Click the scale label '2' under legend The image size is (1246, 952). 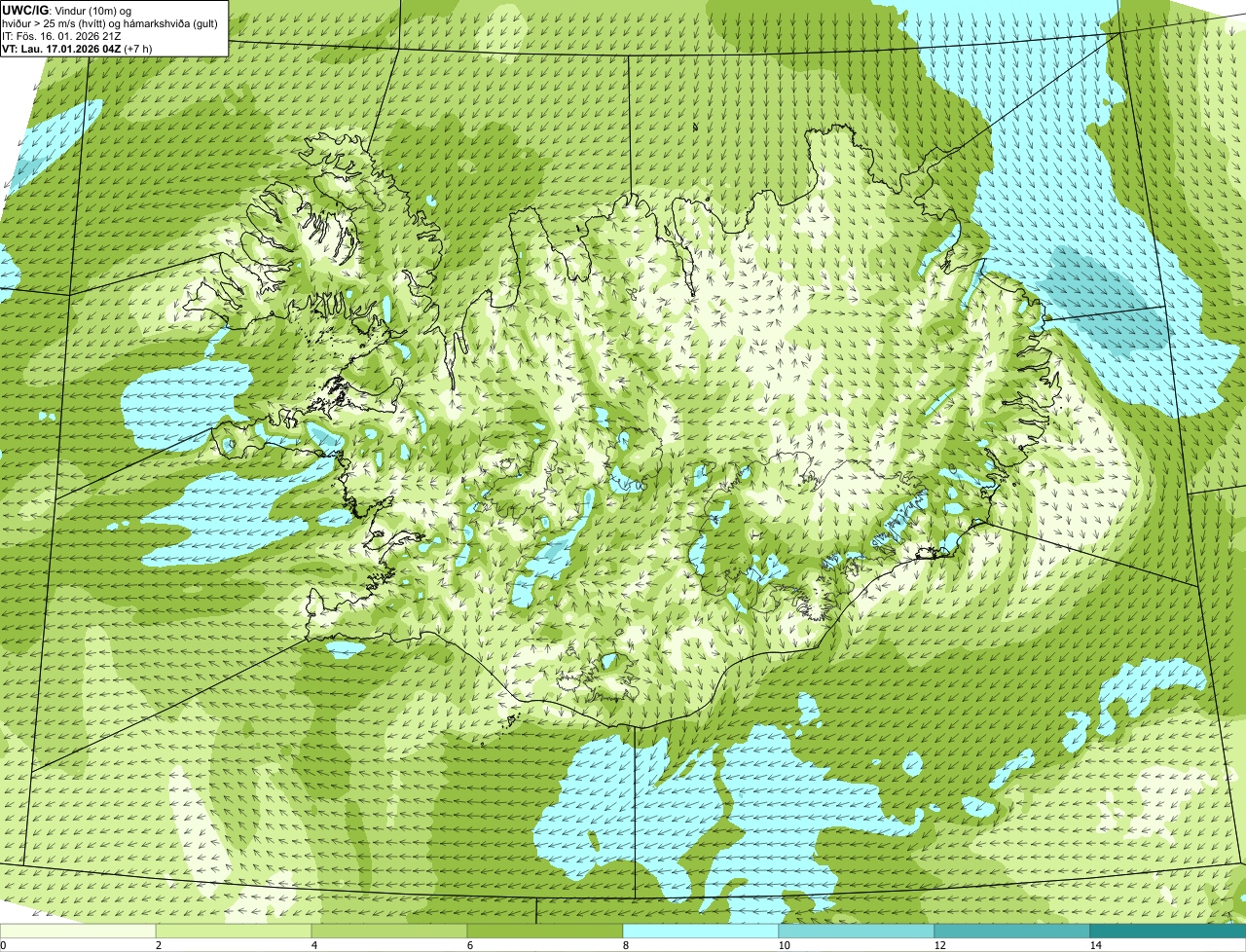coord(159,945)
